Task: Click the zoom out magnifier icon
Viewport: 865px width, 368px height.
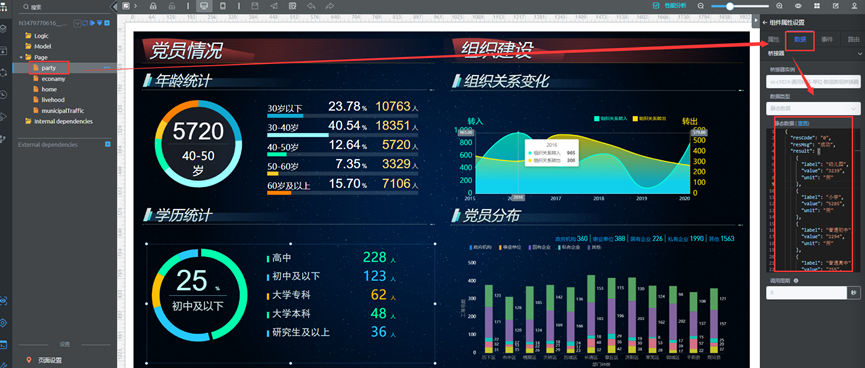Action: [x=701, y=6]
